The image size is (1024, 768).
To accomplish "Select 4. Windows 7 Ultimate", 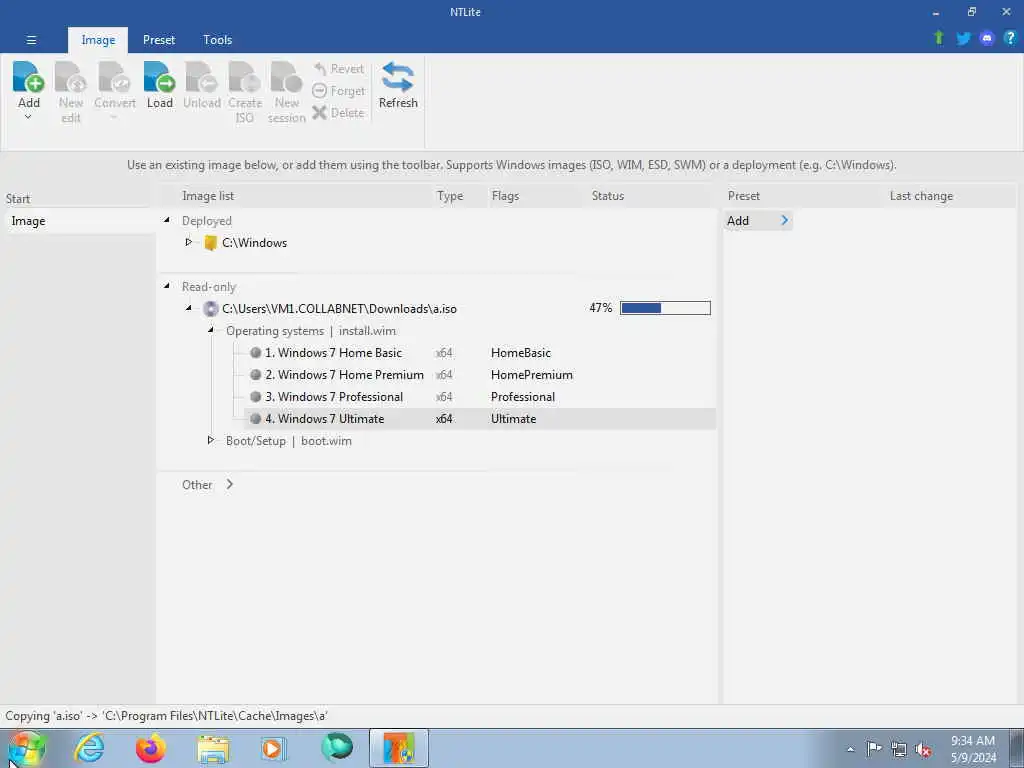I will pos(325,419).
